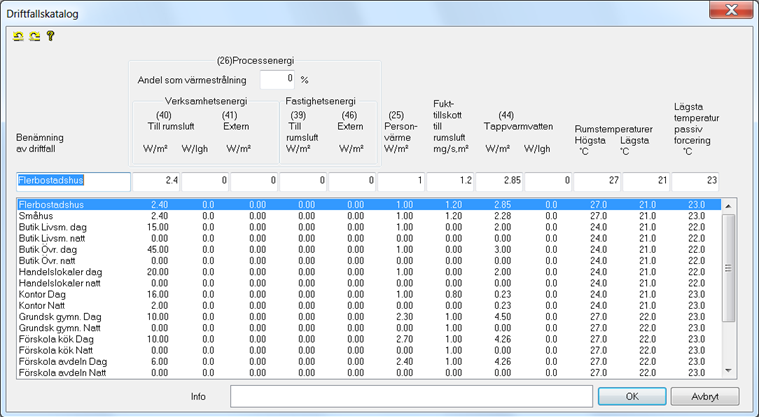
Task: Select the Kontor Natt row
Action: 369,306
